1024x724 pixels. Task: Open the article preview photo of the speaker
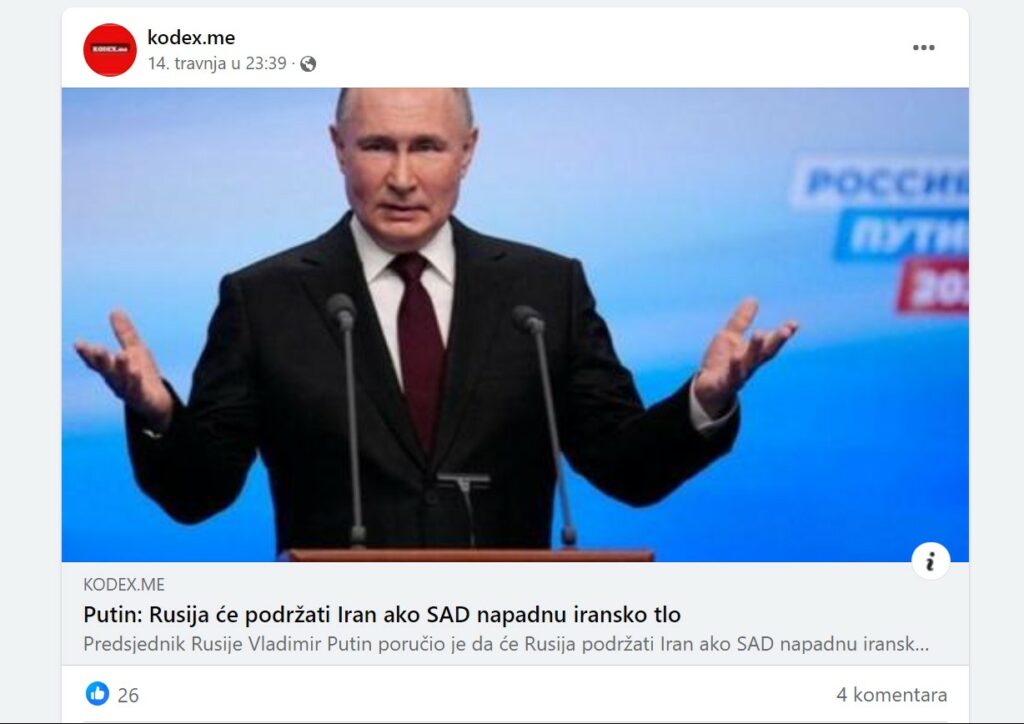point(515,324)
